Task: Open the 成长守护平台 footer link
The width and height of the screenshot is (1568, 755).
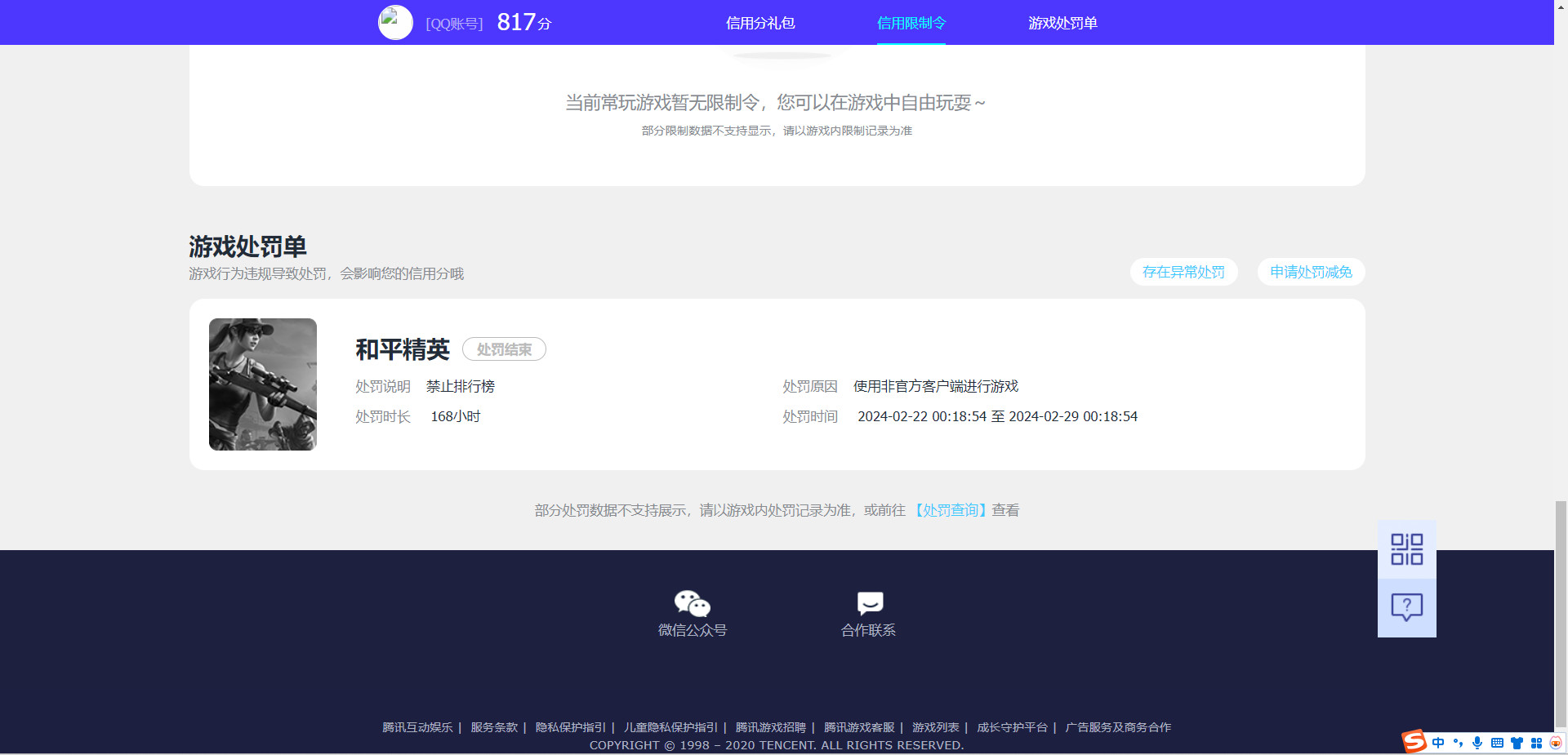Action: [1013, 727]
